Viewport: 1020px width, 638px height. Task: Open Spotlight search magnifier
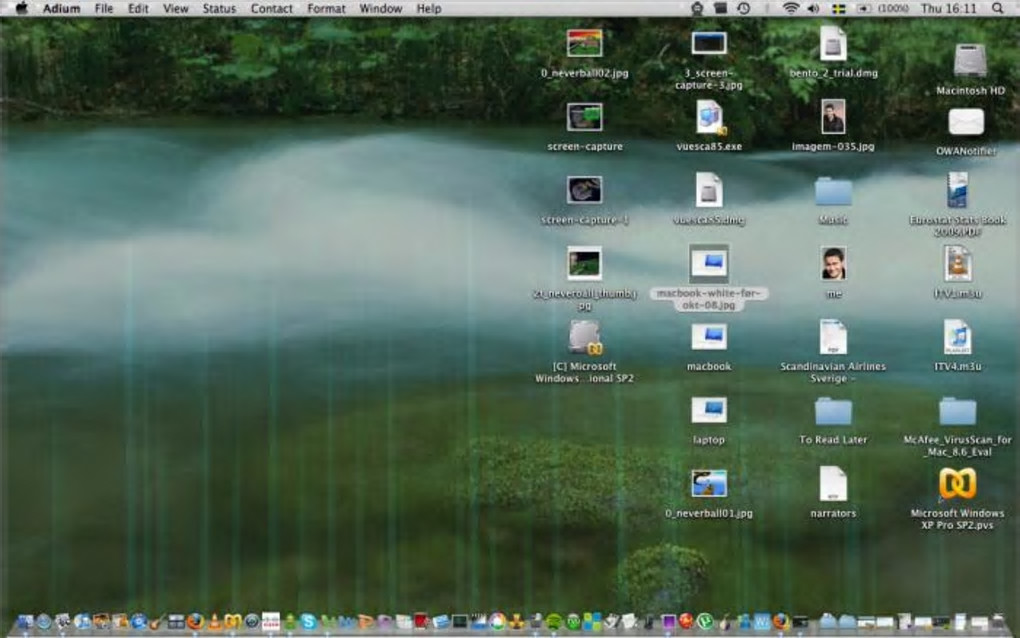pos(997,8)
